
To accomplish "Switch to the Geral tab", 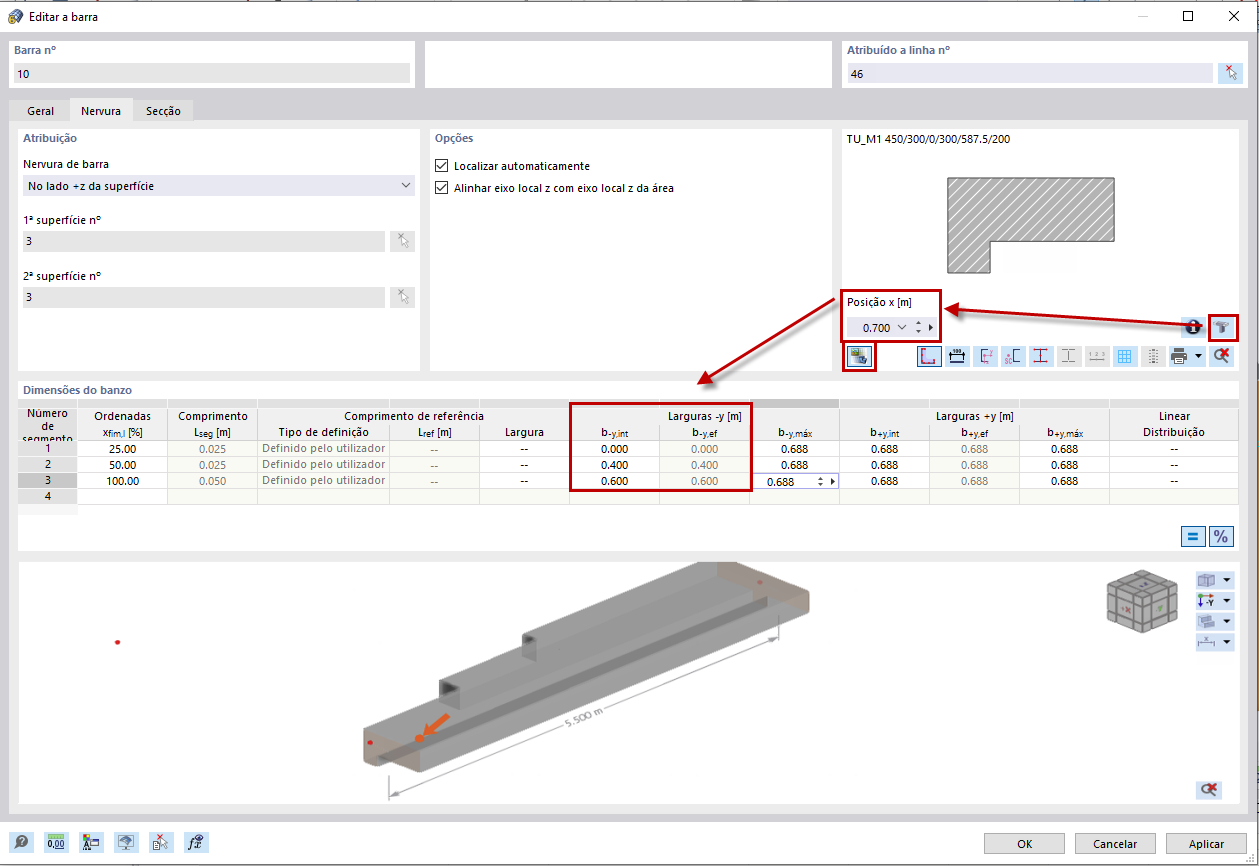I will coord(39,110).
